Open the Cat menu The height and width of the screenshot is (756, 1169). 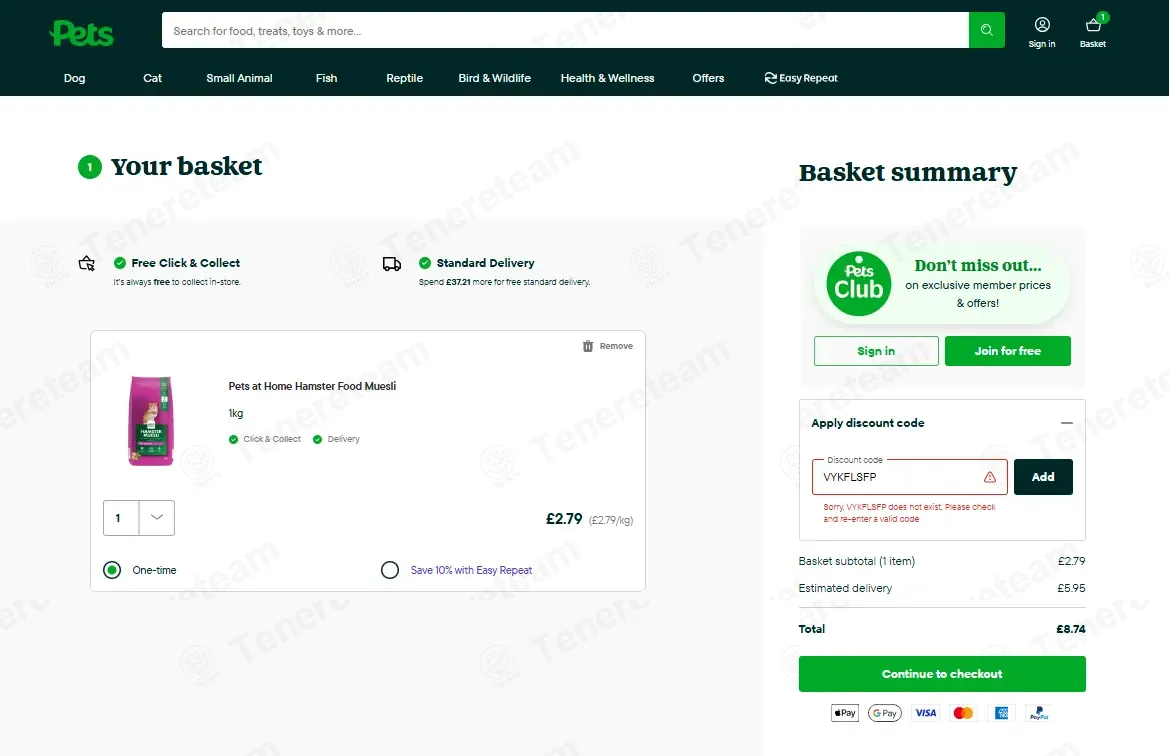pos(152,78)
